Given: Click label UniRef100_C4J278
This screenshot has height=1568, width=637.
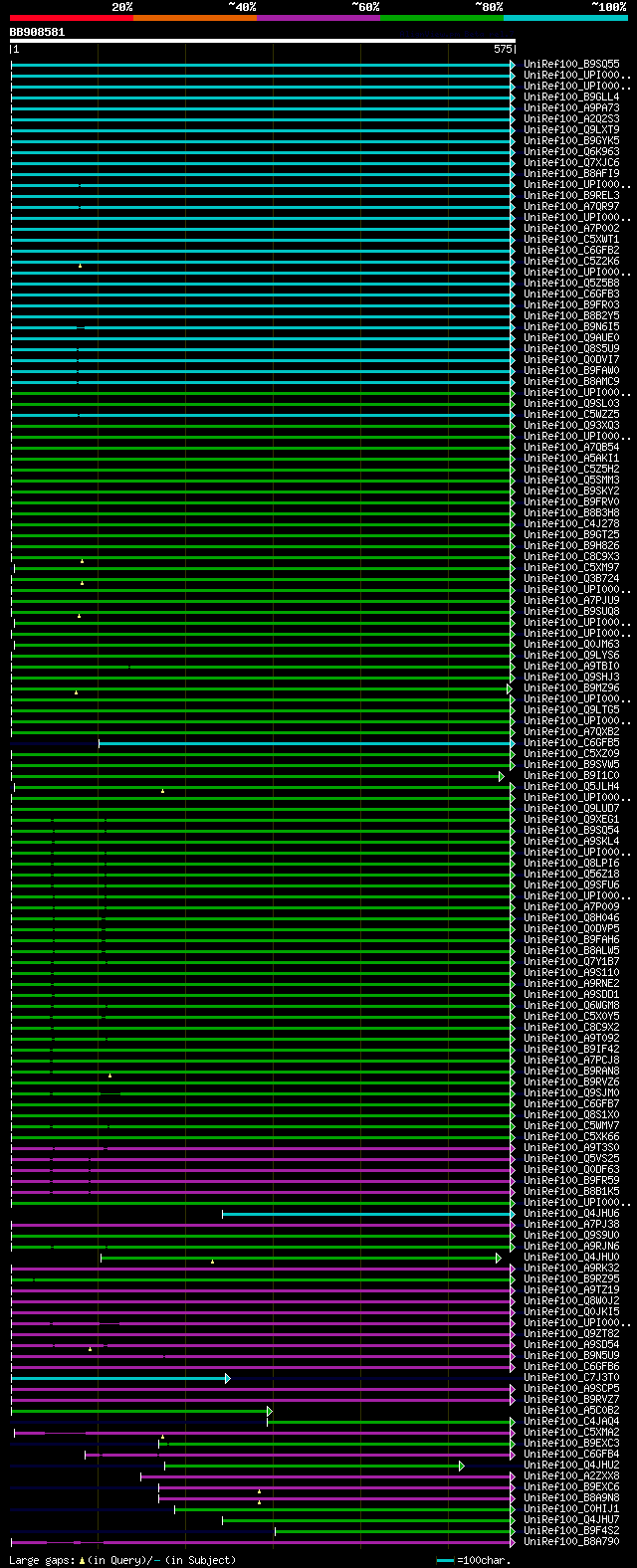Looking at the screenshot, I should point(571,523).
